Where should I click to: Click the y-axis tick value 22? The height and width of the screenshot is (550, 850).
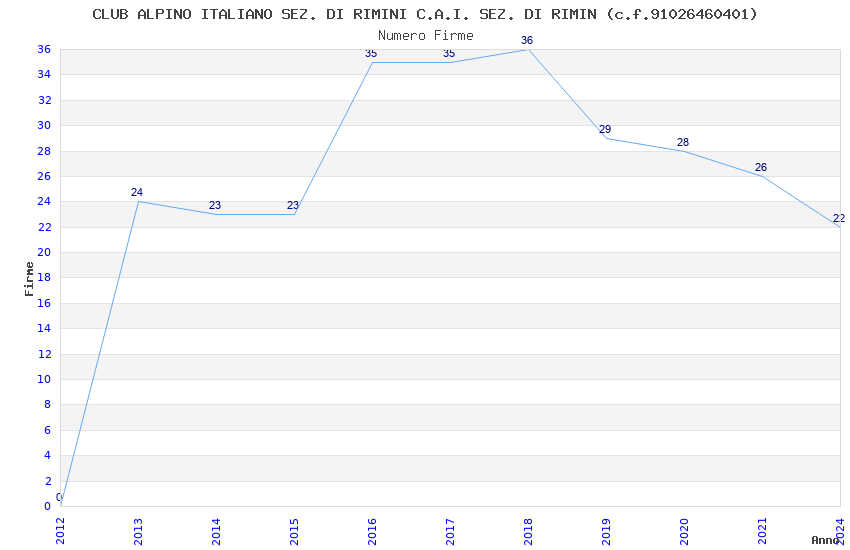pos(44,227)
